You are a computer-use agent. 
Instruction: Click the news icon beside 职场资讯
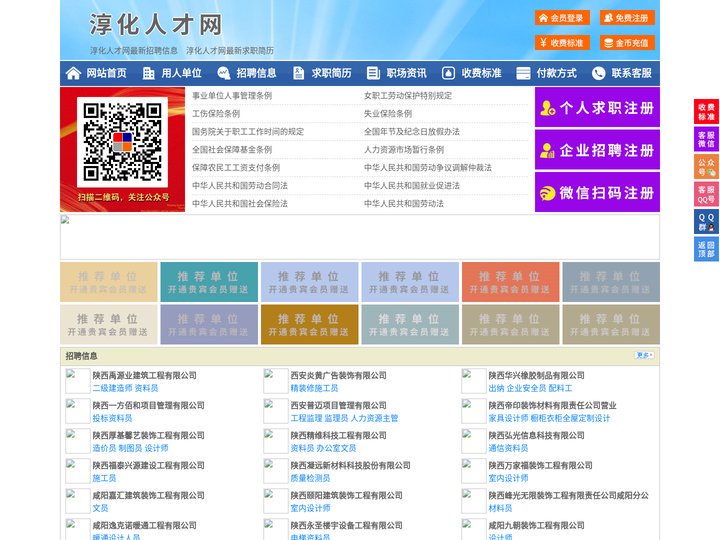[x=373, y=73]
